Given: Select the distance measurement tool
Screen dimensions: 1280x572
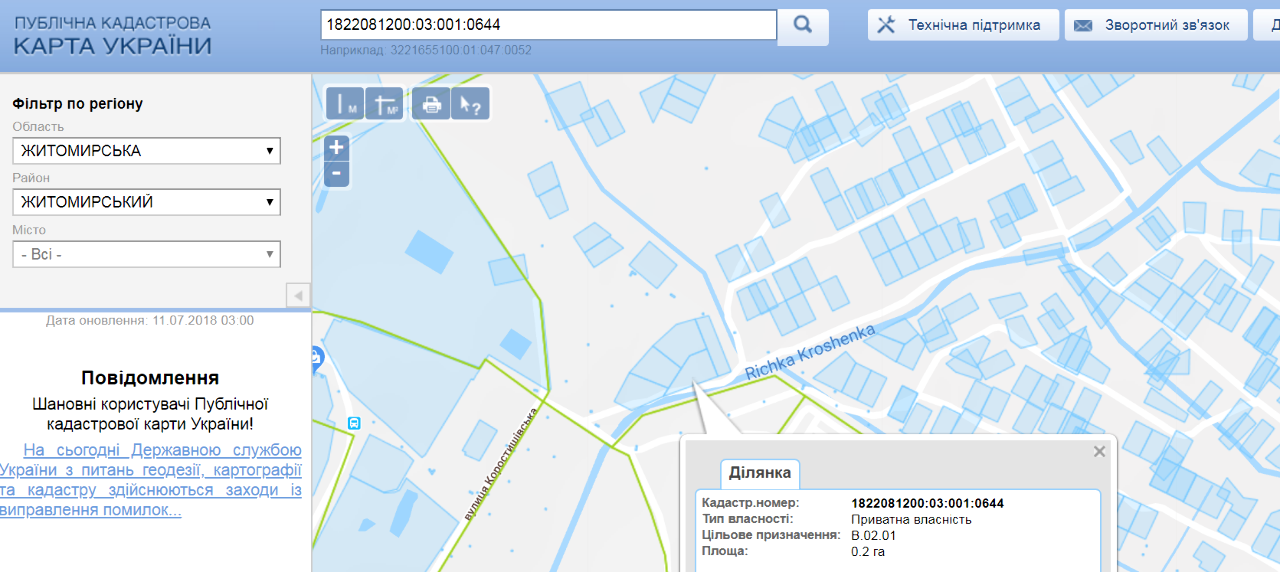Looking at the screenshot, I should tap(345, 104).
